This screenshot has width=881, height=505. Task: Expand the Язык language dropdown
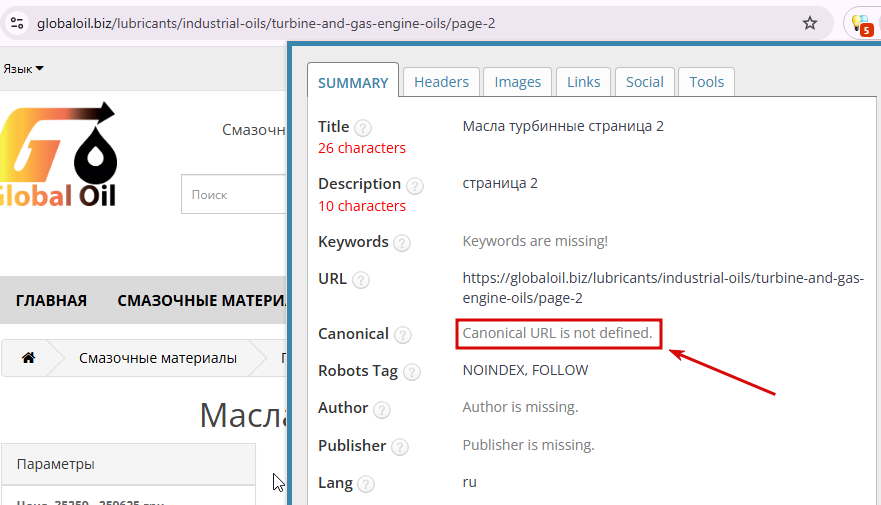[x=23, y=69]
